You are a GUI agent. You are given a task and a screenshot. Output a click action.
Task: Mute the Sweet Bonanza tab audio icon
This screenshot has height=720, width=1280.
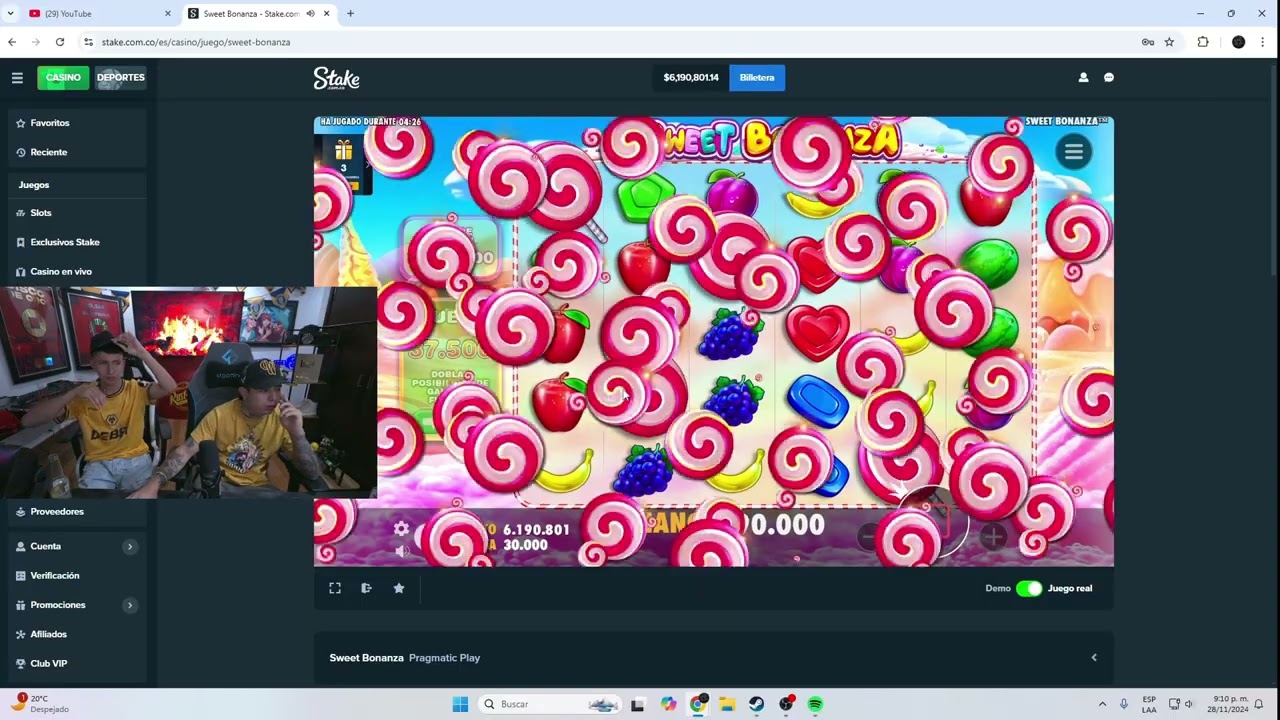(310, 14)
